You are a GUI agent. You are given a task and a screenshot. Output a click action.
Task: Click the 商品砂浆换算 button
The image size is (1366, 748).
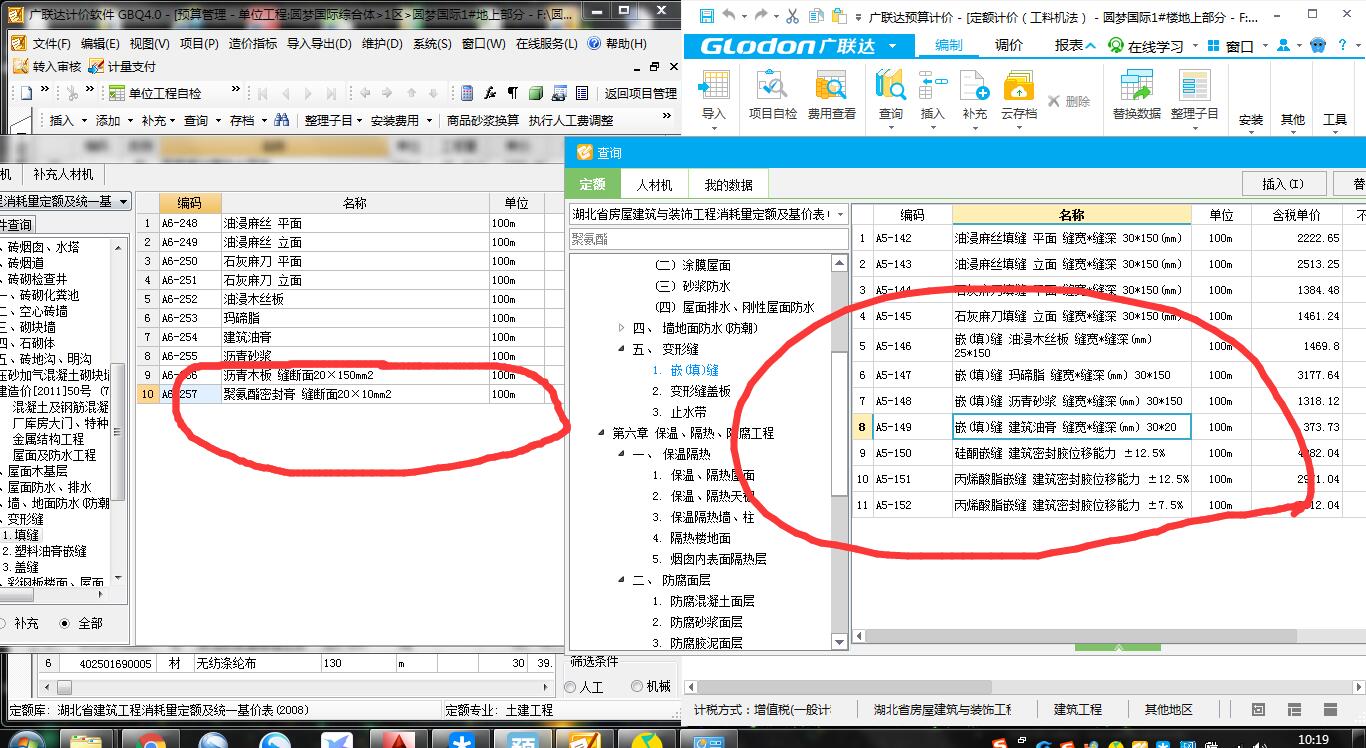tap(482, 120)
